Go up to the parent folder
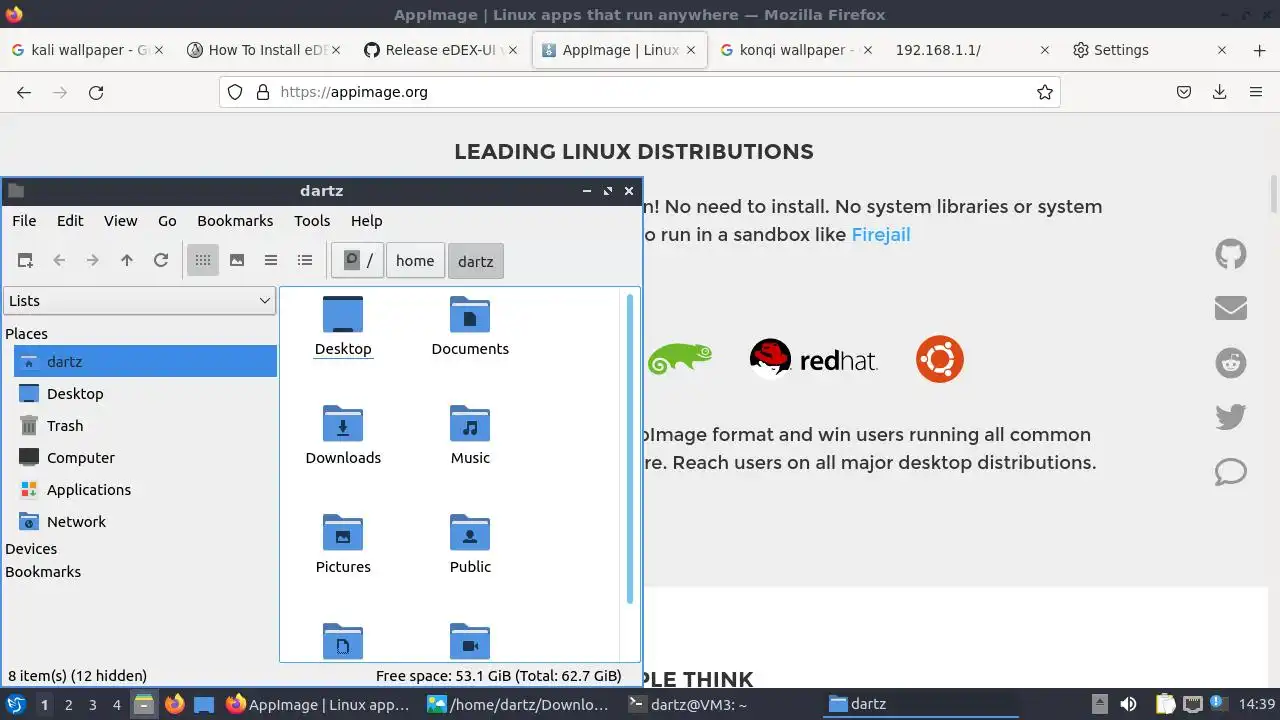This screenshot has height=720, width=1280. coord(127,260)
